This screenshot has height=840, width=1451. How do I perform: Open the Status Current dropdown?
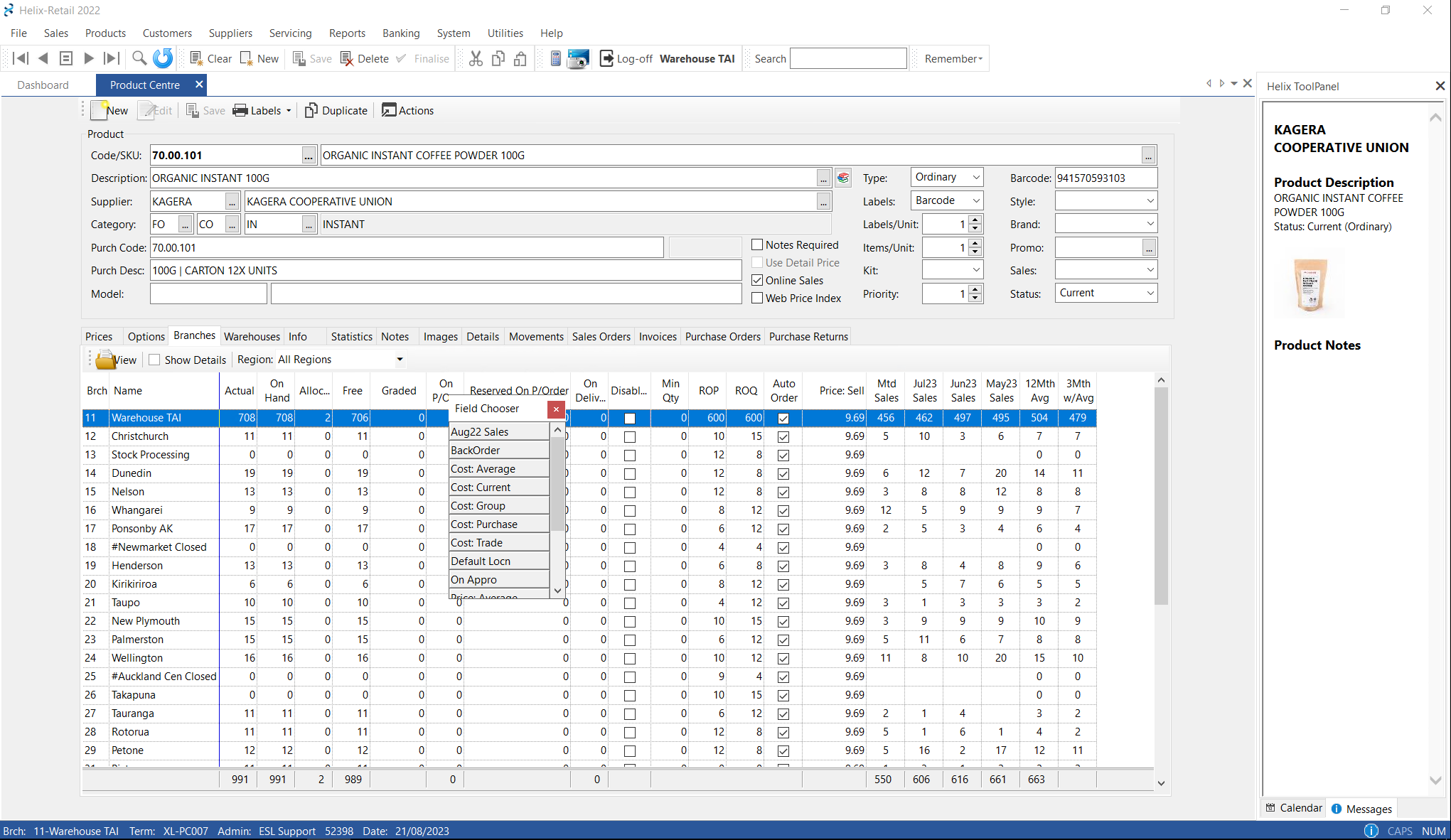[1150, 293]
